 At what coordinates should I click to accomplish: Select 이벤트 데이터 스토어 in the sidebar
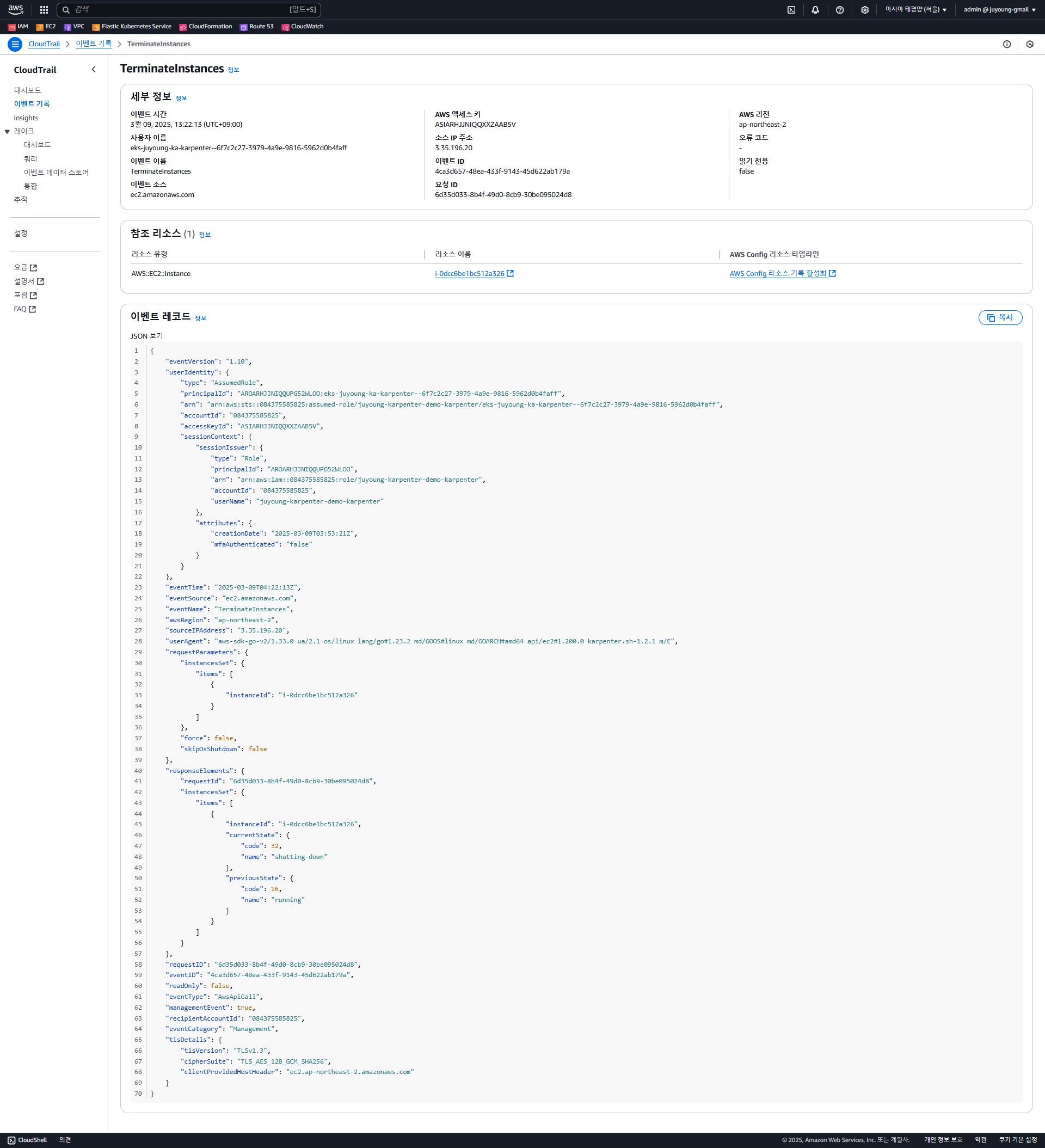point(56,173)
